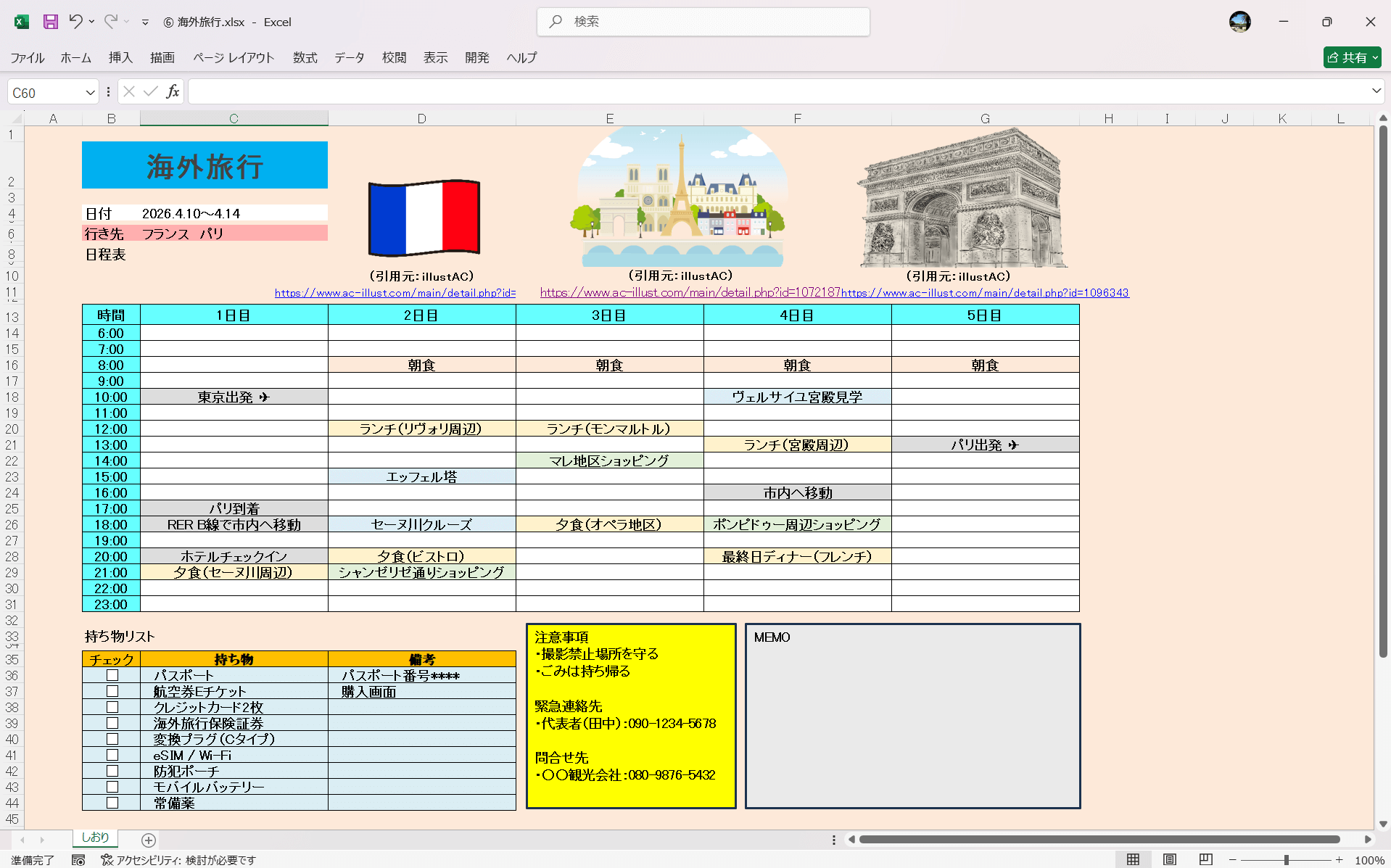Switch to the 挿入 ribbon tab

(x=120, y=58)
